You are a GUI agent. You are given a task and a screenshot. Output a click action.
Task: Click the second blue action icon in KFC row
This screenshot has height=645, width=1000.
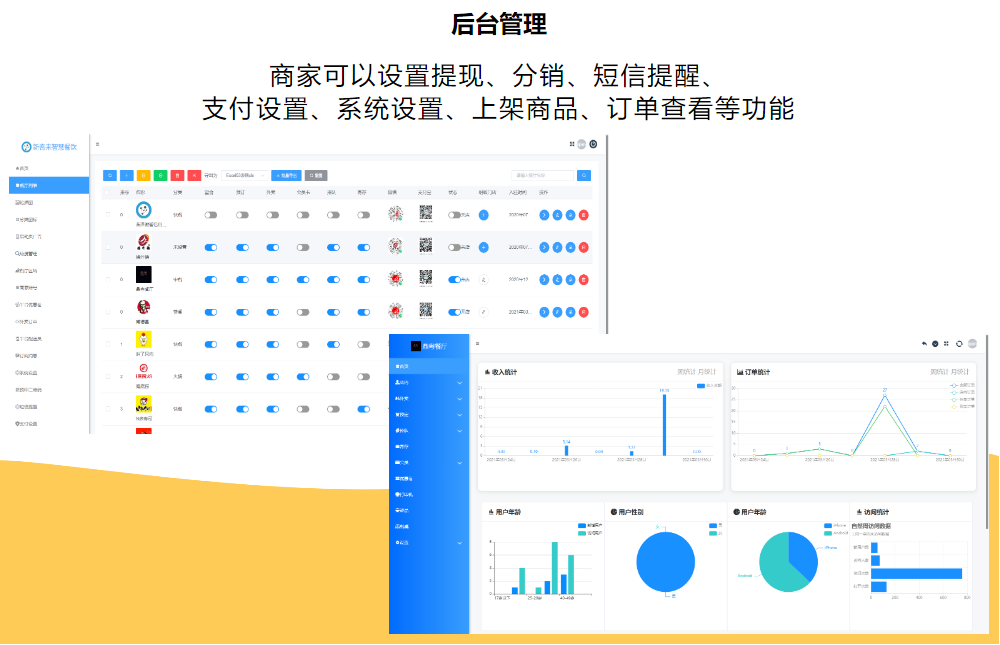coord(557,312)
